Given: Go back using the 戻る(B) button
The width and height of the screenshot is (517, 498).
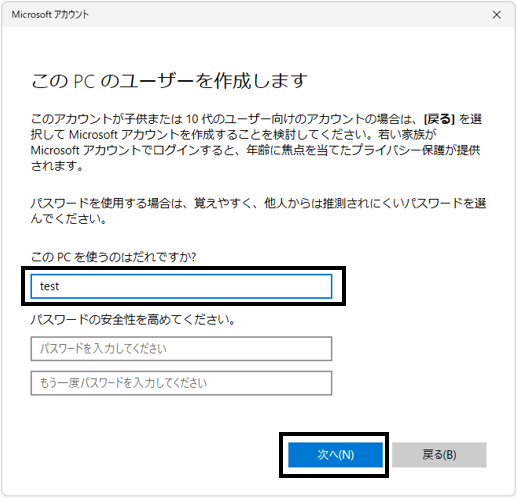Looking at the screenshot, I should tap(439, 455).
